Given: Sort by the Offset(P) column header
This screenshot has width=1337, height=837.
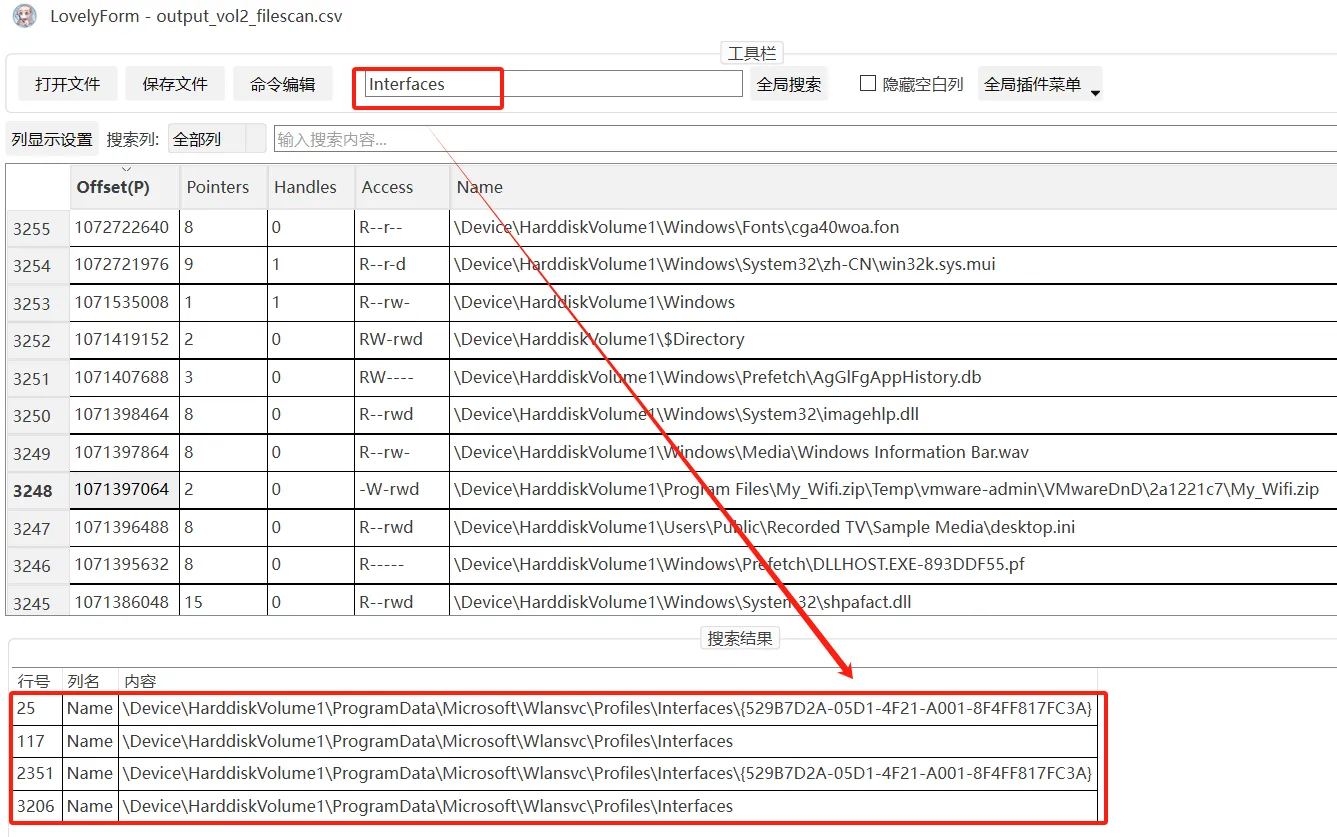Looking at the screenshot, I should click(x=125, y=187).
